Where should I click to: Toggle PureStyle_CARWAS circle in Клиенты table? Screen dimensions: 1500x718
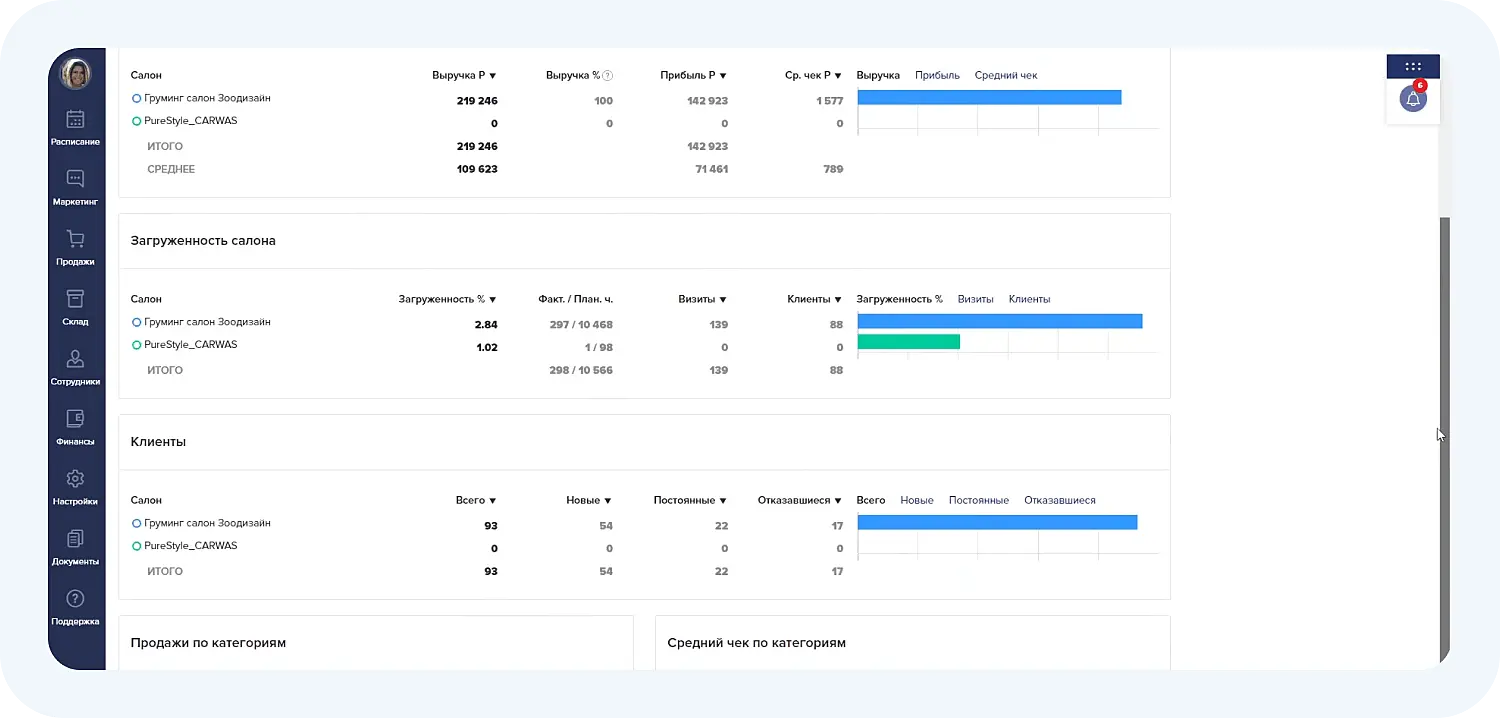click(x=137, y=546)
